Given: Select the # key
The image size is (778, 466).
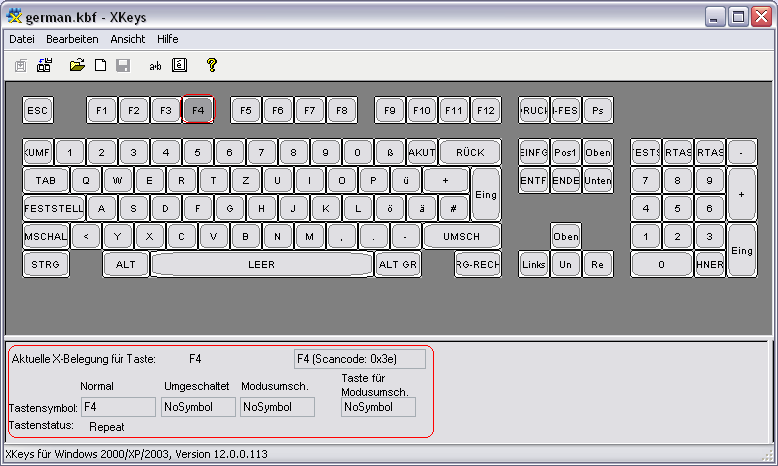Looking at the screenshot, I should [x=454, y=208].
